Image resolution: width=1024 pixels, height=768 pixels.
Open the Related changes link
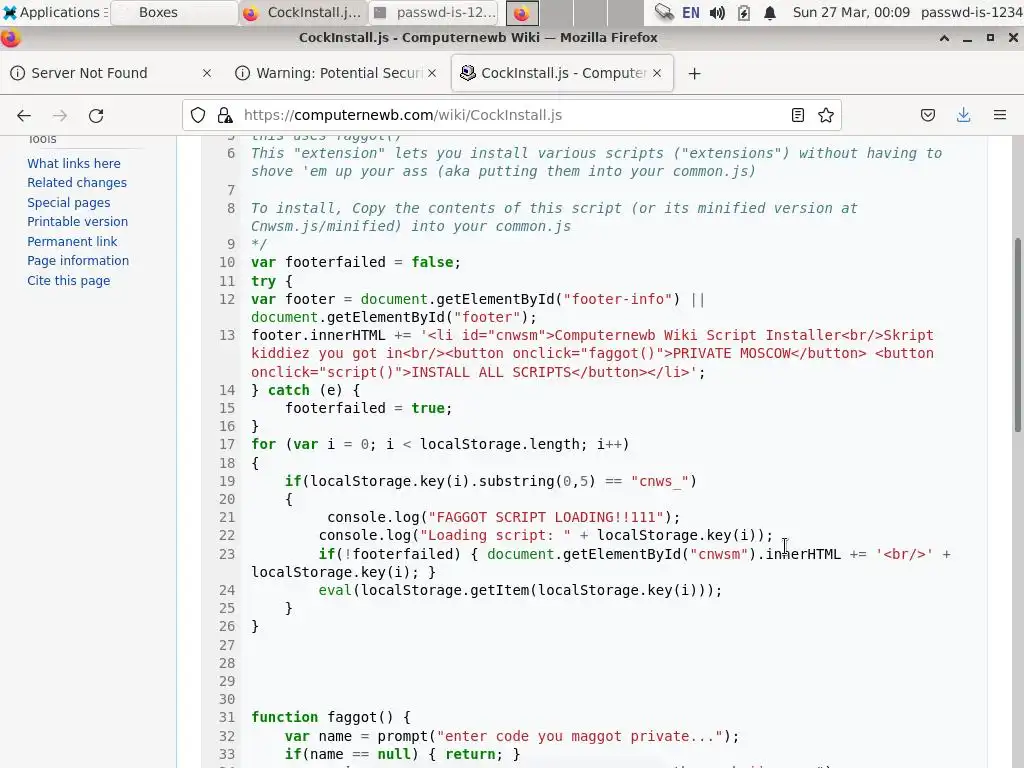click(77, 183)
